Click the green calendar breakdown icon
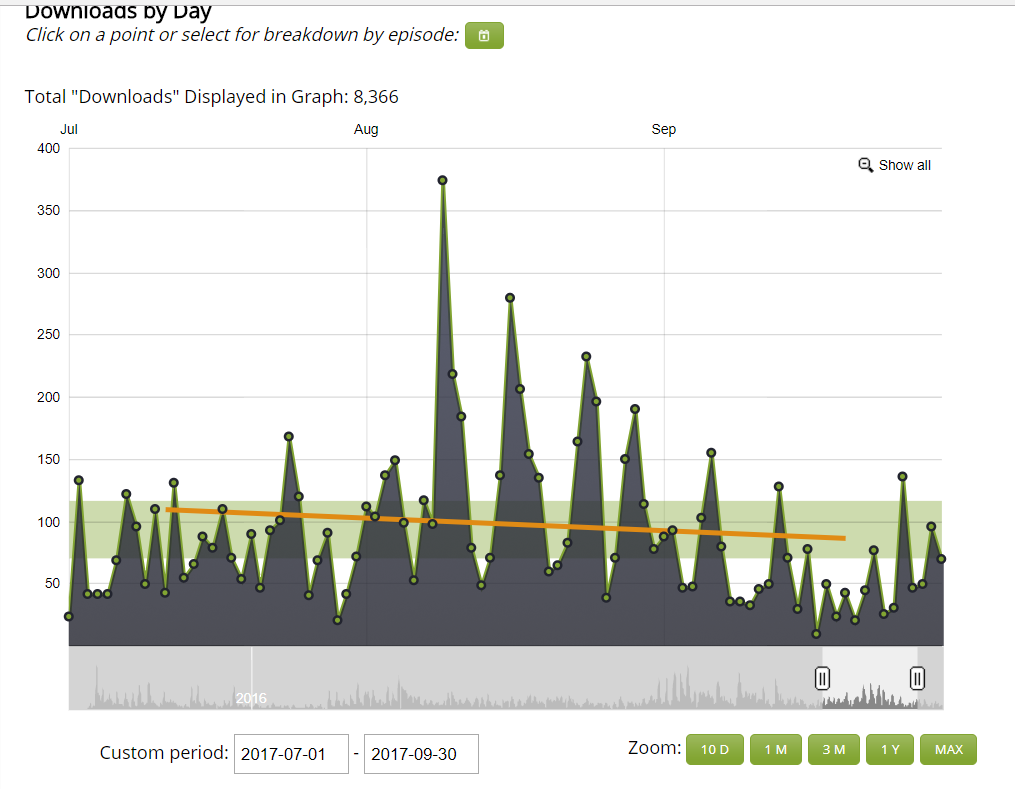The image size is (1015, 789). click(x=484, y=36)
